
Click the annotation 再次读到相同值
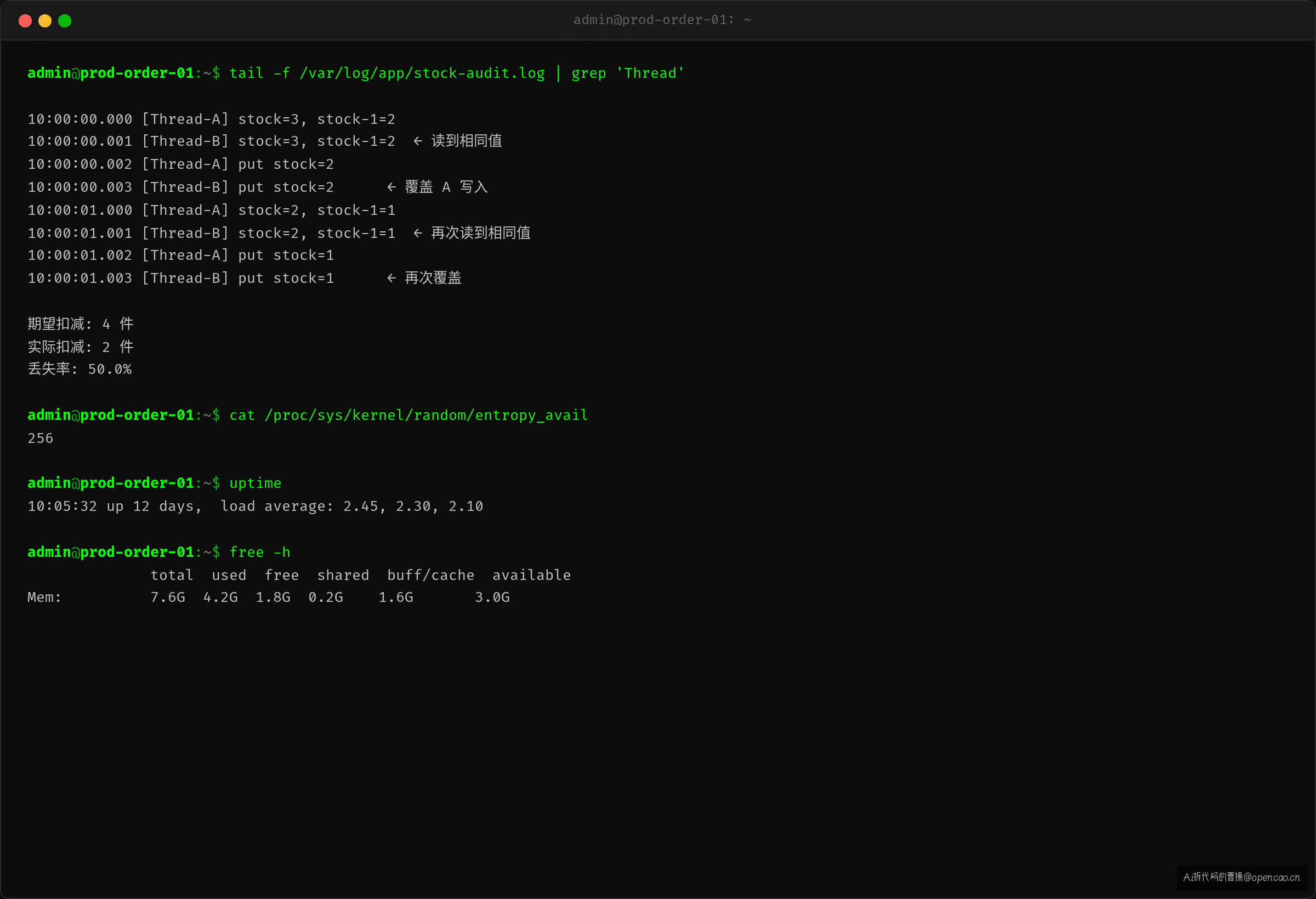coord(481,232)
